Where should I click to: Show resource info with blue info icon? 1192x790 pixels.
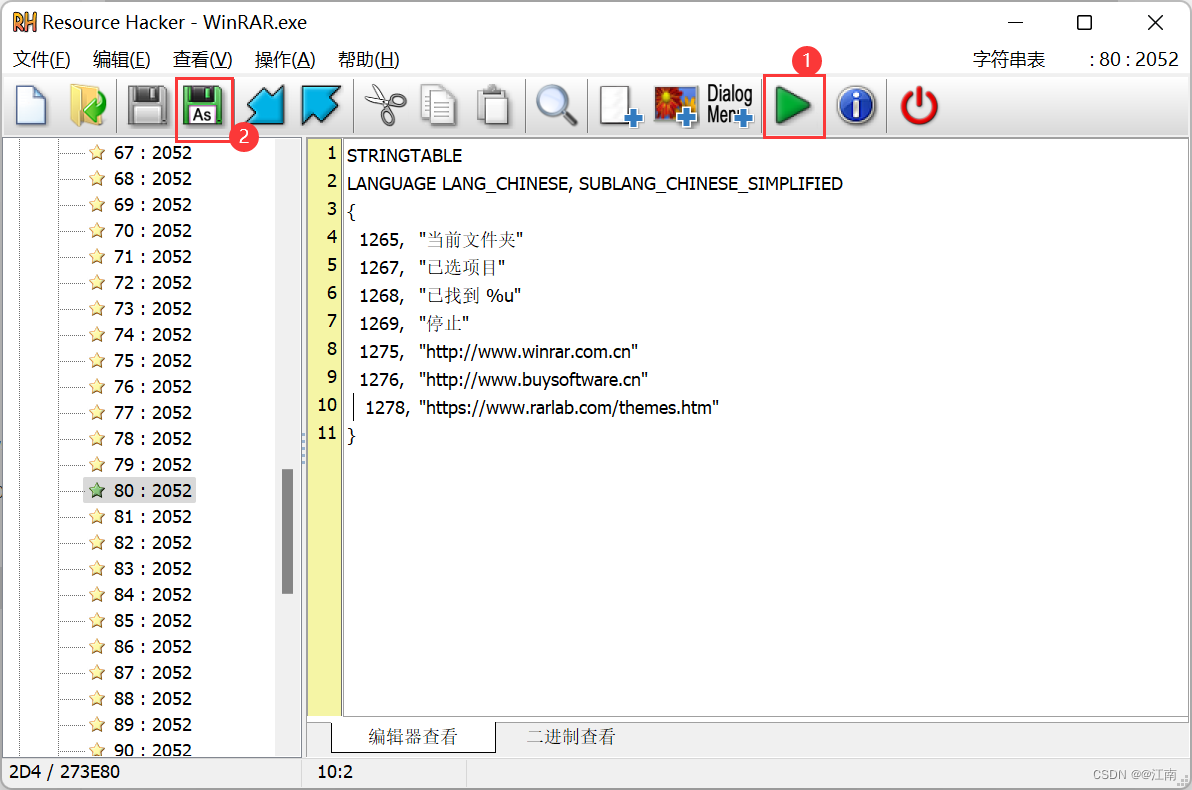click(x=856, y=107)
